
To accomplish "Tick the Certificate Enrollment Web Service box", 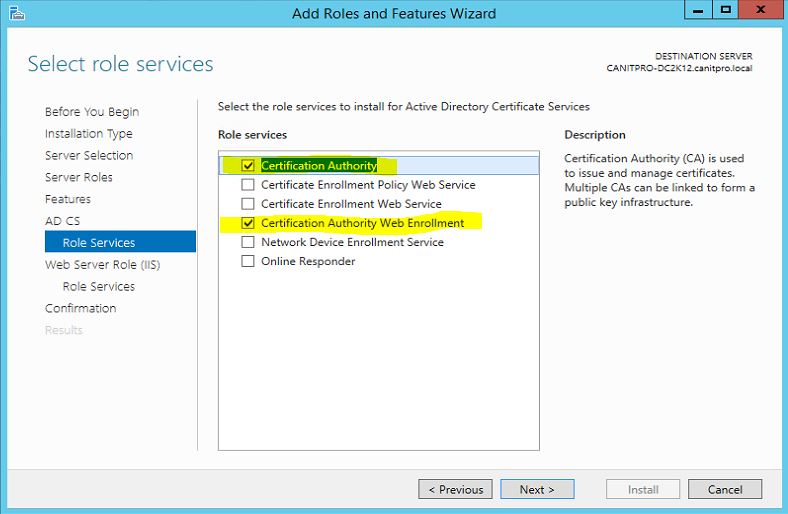I will 248,204.
